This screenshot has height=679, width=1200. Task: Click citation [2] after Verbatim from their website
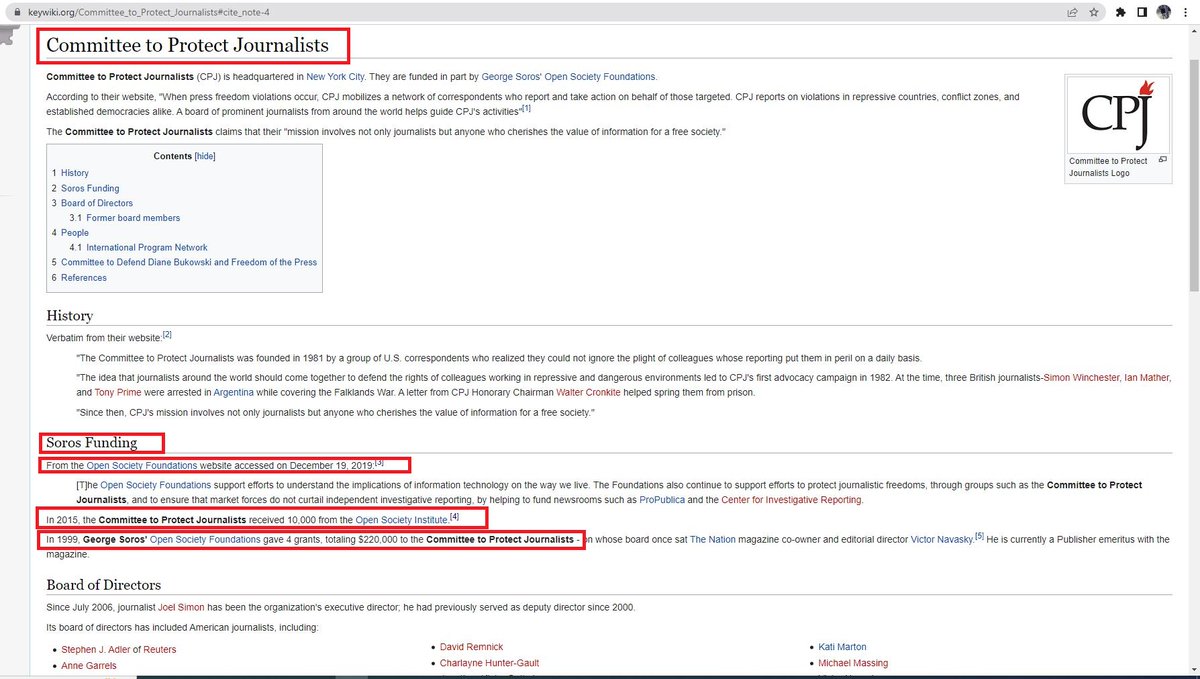[x=167, y=334]
